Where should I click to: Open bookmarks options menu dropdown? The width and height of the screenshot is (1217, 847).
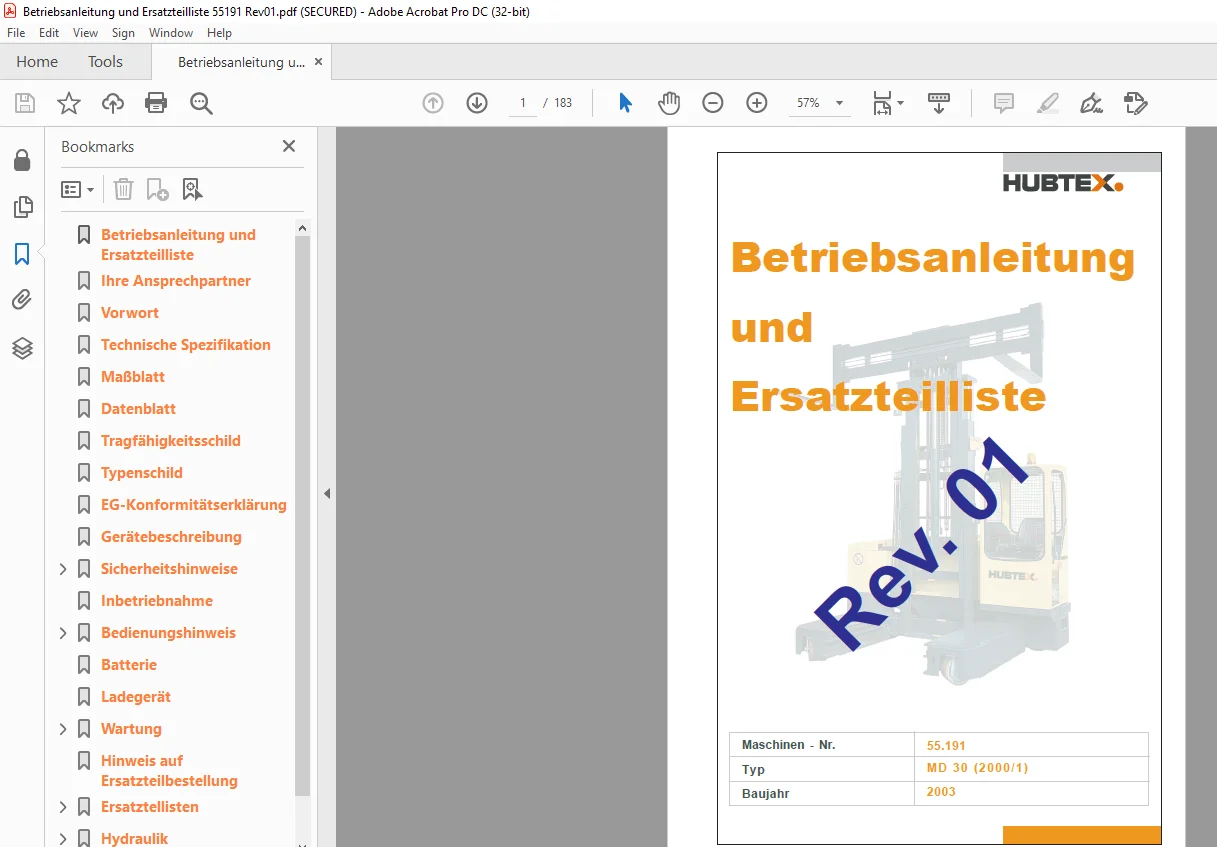[78, 189]
